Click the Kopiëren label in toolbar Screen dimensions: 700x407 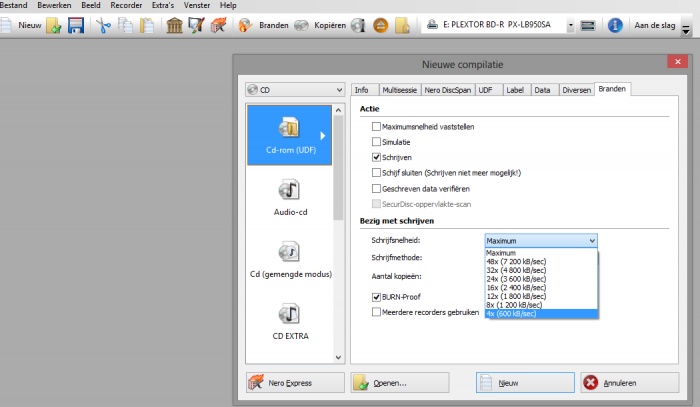click(x=330, y=25)
